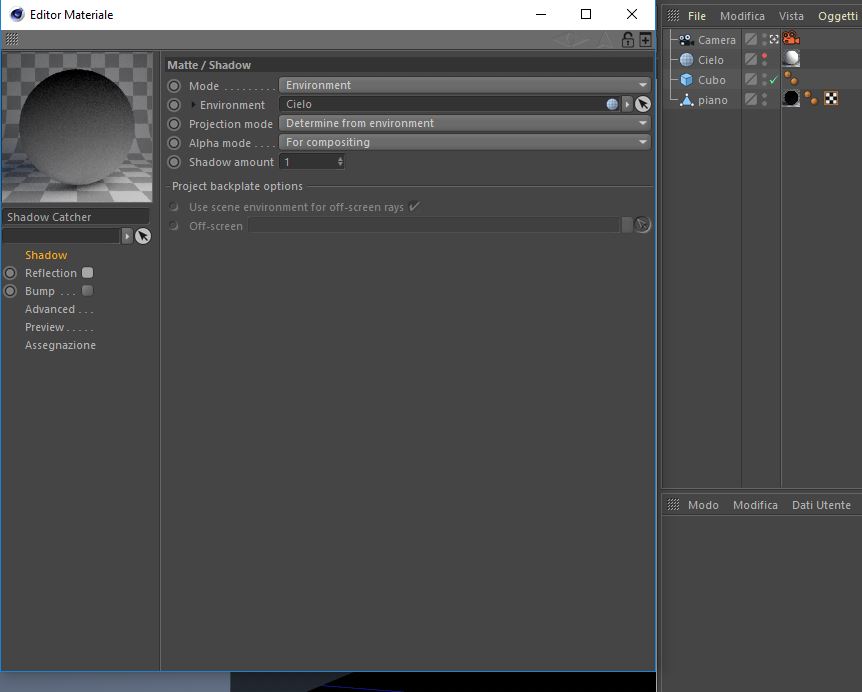Click the arrow button beside the layer field under Shadow Catcher
The width and height of the screenshot is (862, 692).
(x=127, y=236)
